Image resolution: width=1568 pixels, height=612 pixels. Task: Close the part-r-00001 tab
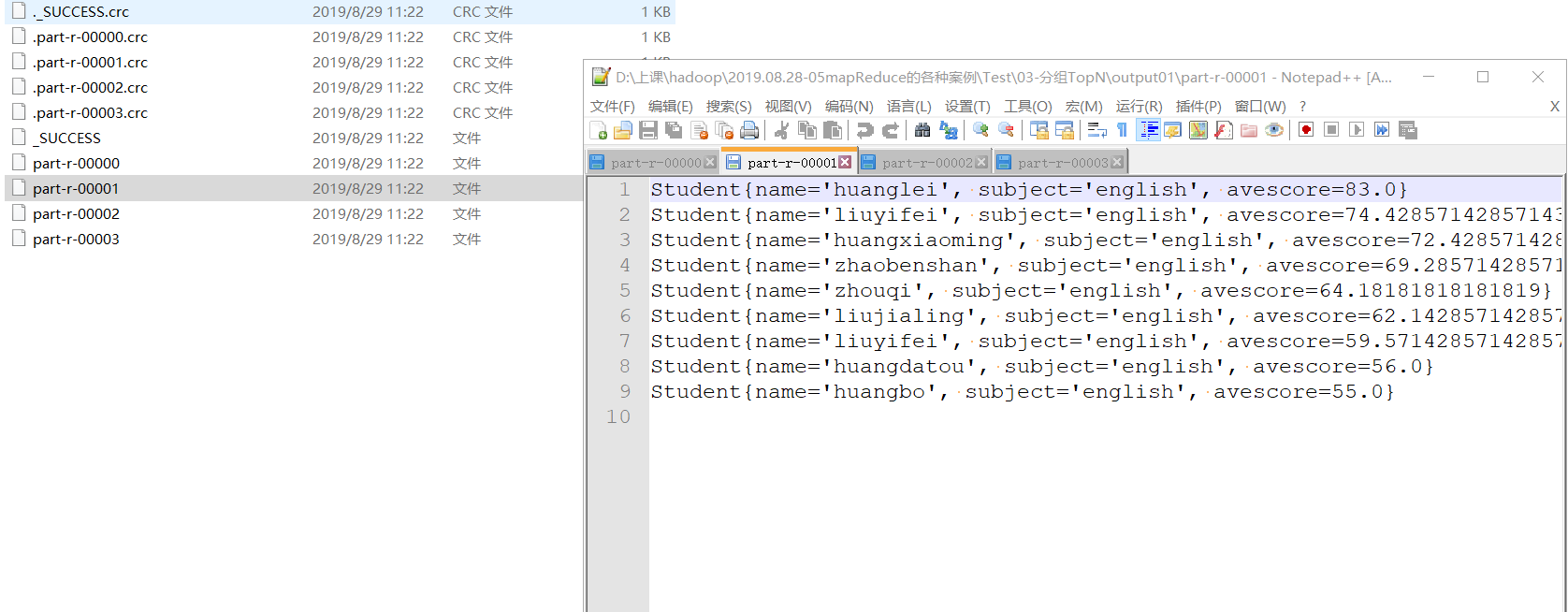pyautogui.click(x=845, y=162)
